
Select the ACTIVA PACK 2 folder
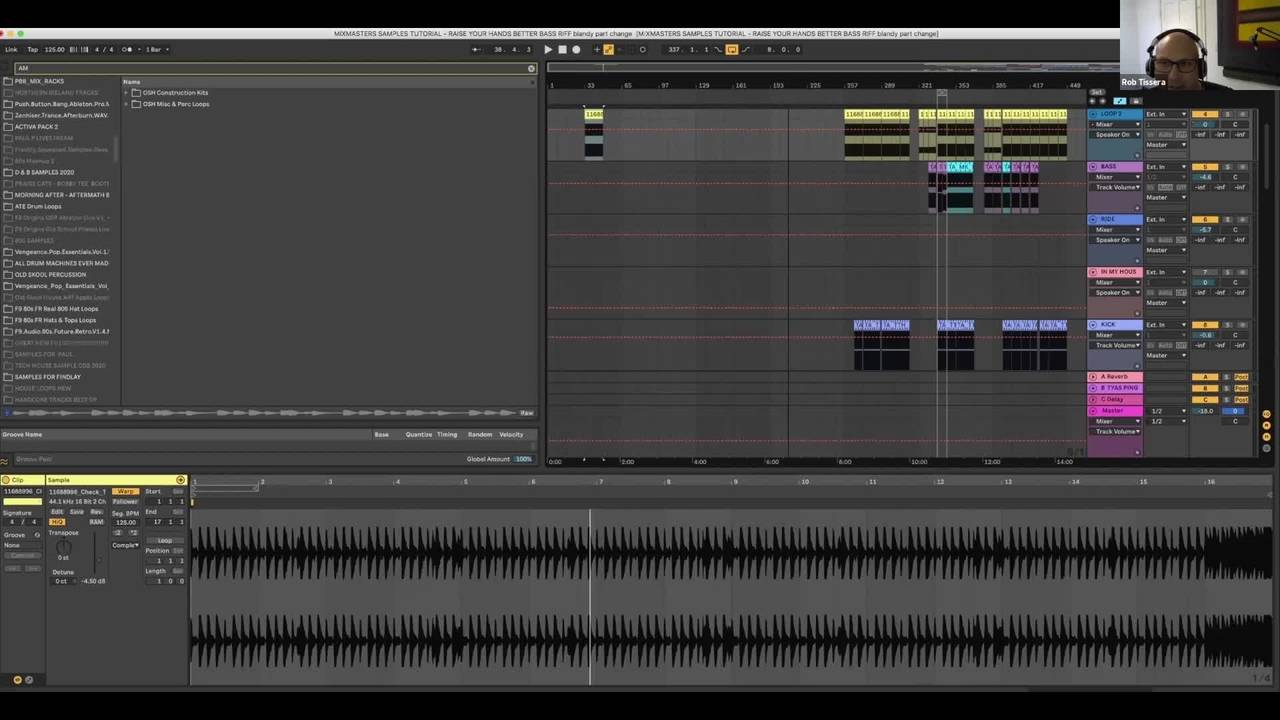click(36, 127)
